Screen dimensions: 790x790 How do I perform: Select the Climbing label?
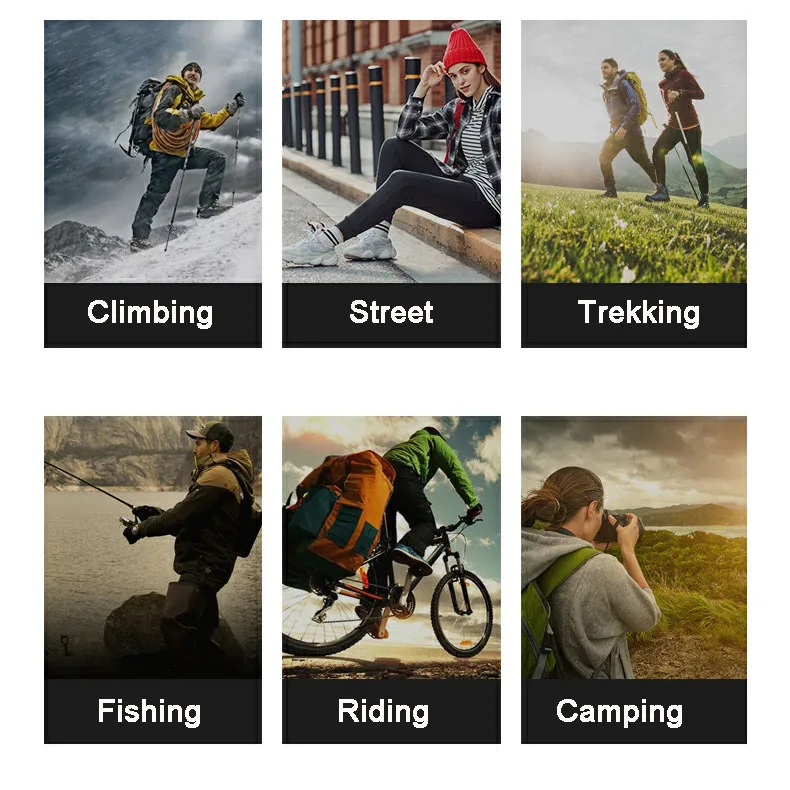pos(150,313)
